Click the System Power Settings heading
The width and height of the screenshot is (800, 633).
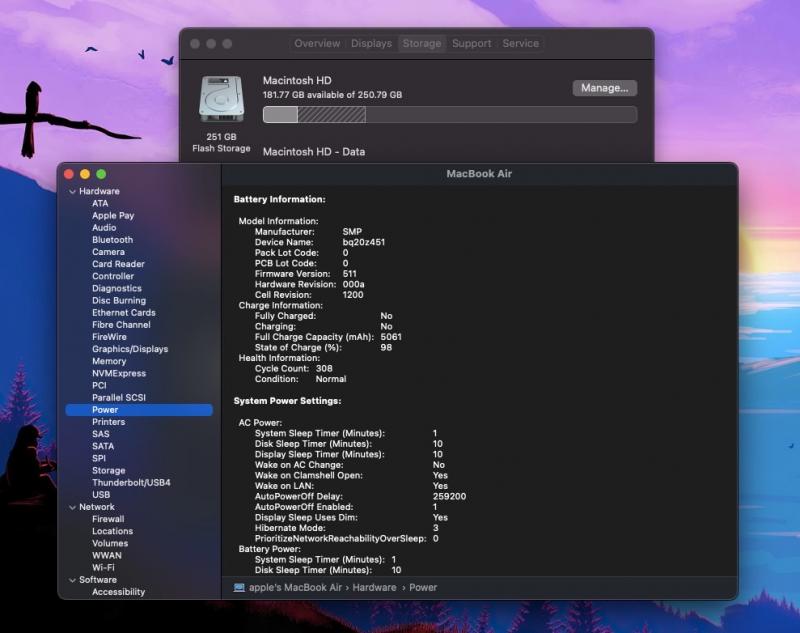(x=287, y=401)
